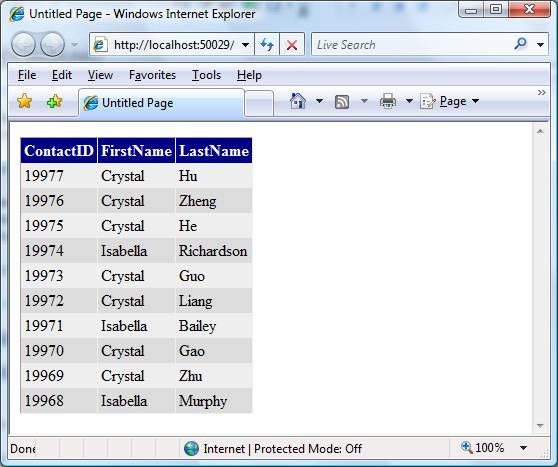Open the Favorites menu
558x467 pixels.
click(152, 75)
